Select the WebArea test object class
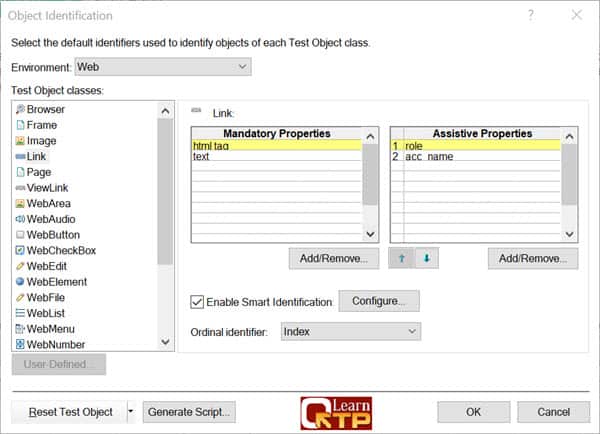600x434 pixels. click(49, 204)
